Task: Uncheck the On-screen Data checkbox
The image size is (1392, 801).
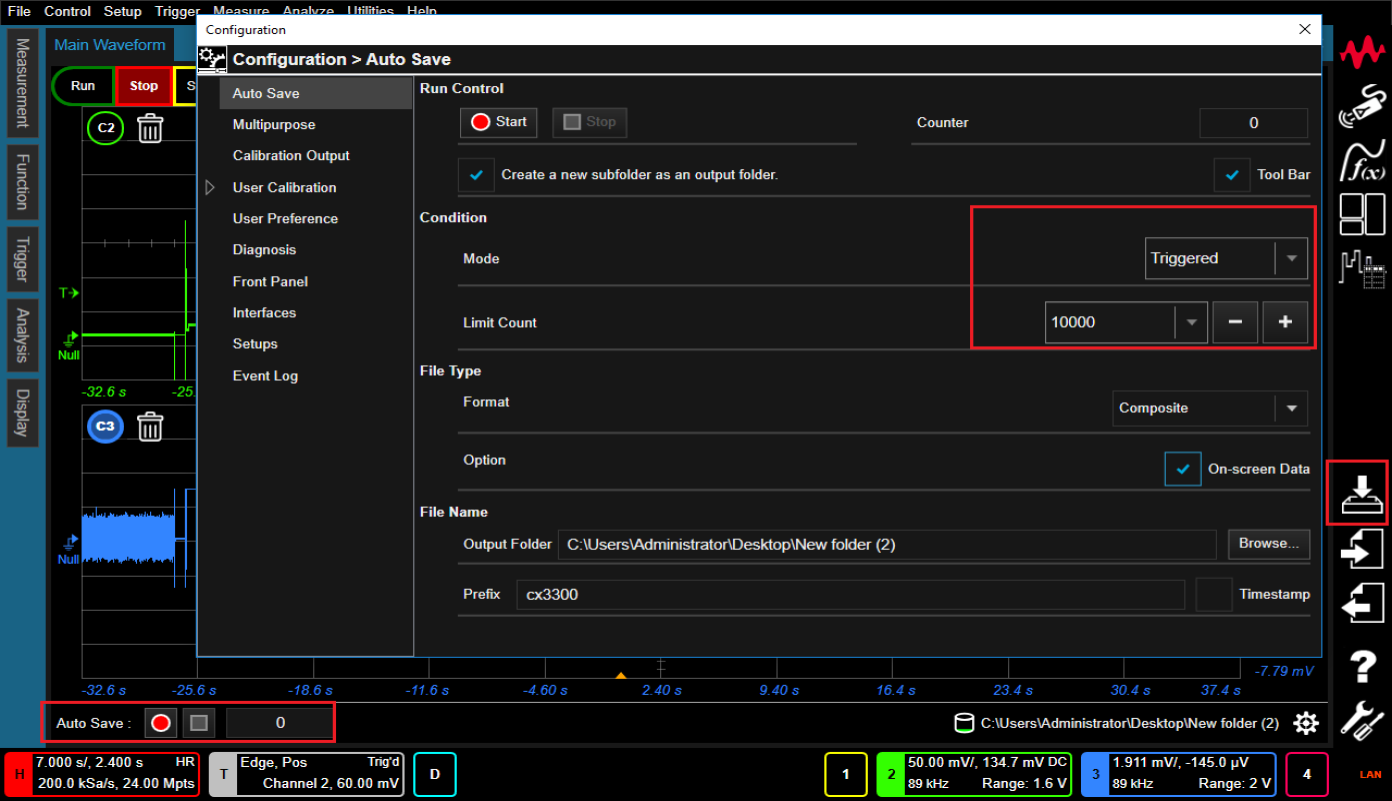Action: [x=1183, y=468]
